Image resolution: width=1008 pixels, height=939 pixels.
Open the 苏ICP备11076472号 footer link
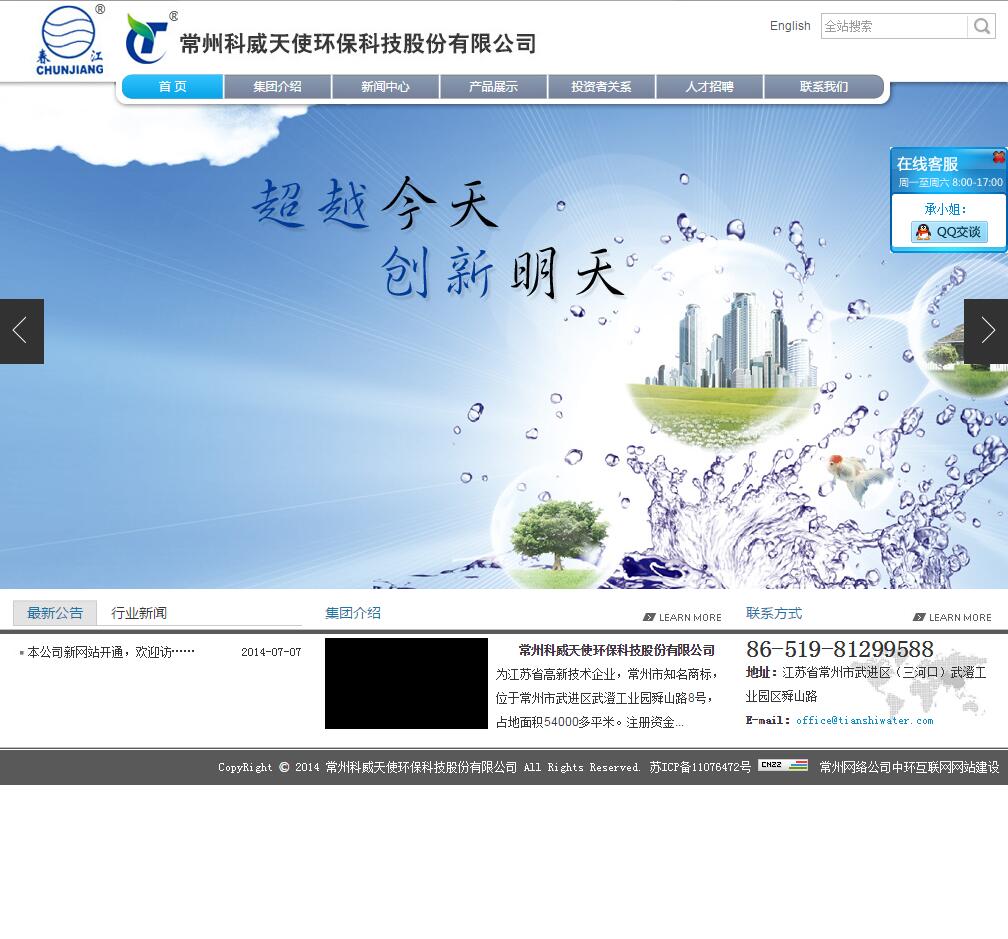point(700,767)
